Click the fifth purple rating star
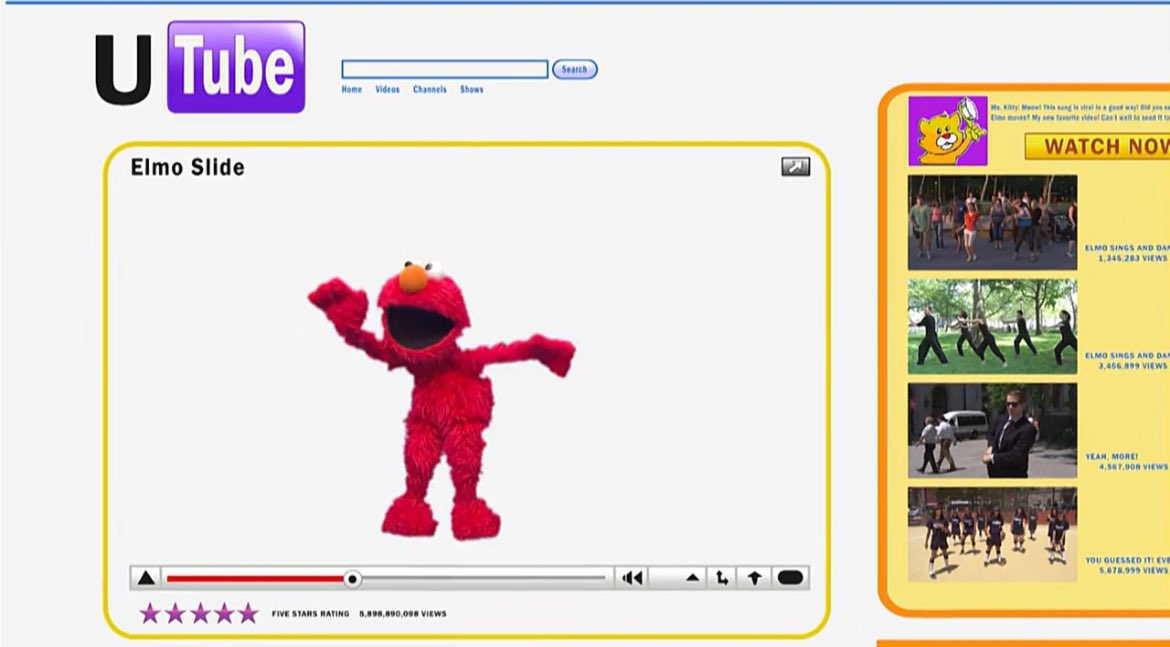Screen dimensions: 1170x647 pyautogui.click(x=248, y=613)
